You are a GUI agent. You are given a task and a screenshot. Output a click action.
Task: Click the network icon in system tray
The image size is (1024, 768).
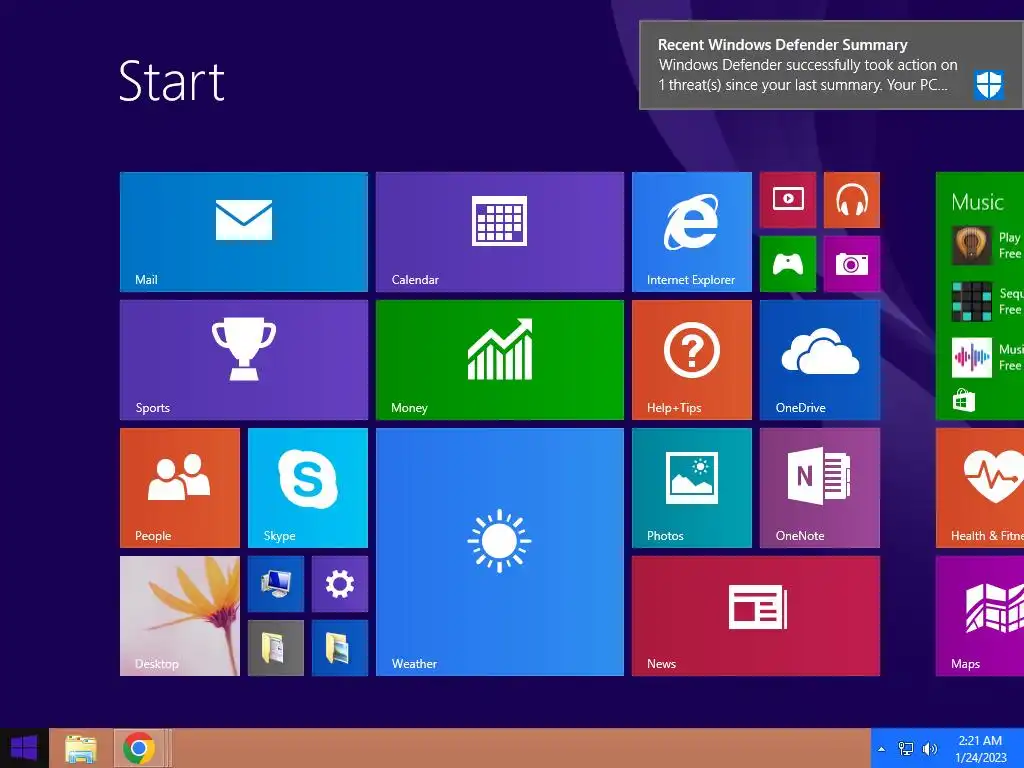[x=906, y=749]
